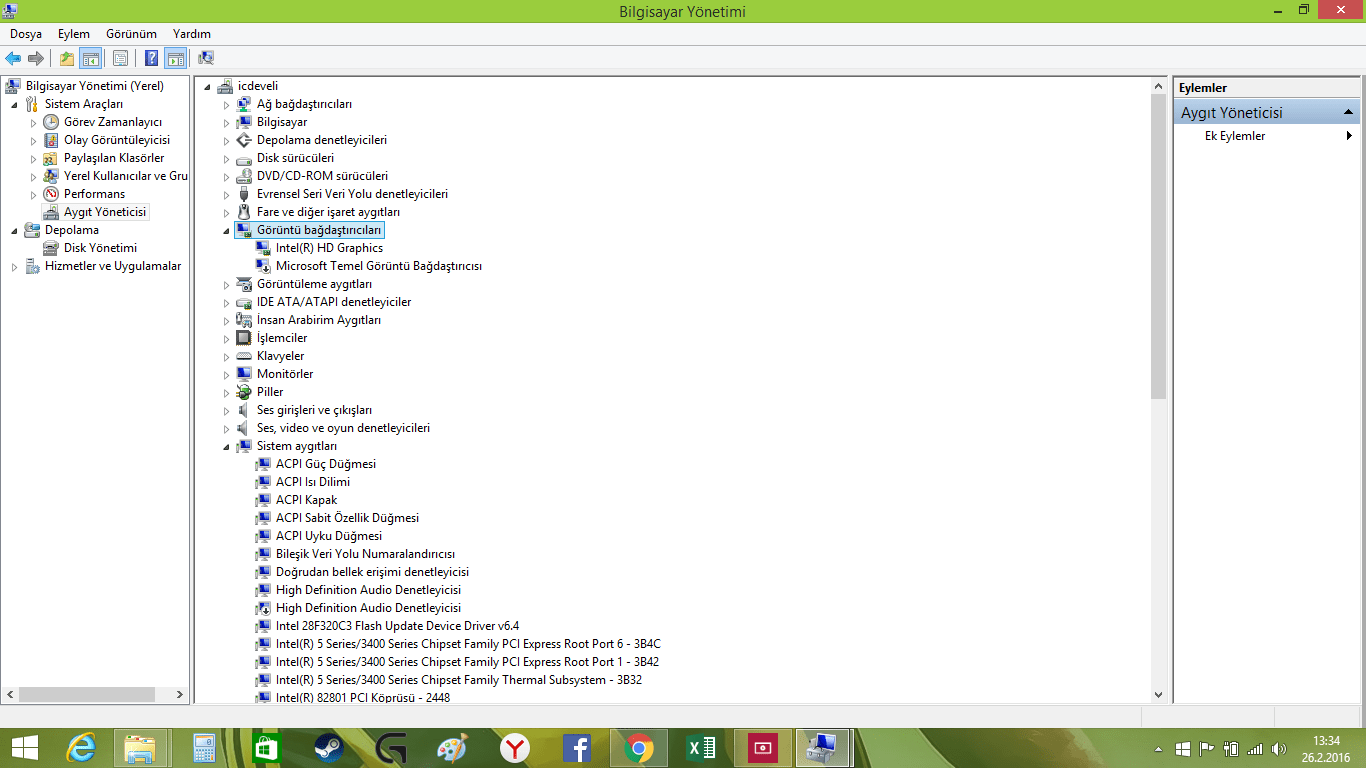Image resolution: width=1366 pixels, height=768 pixels.
Task: Click the Ağ bağdaştırıcıları network icon
Action: (x=244, y=104)
